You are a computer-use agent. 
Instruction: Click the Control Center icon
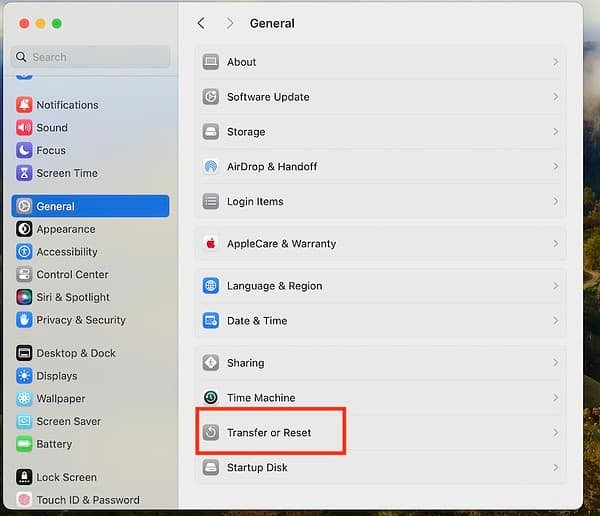(x=24, y=274)
